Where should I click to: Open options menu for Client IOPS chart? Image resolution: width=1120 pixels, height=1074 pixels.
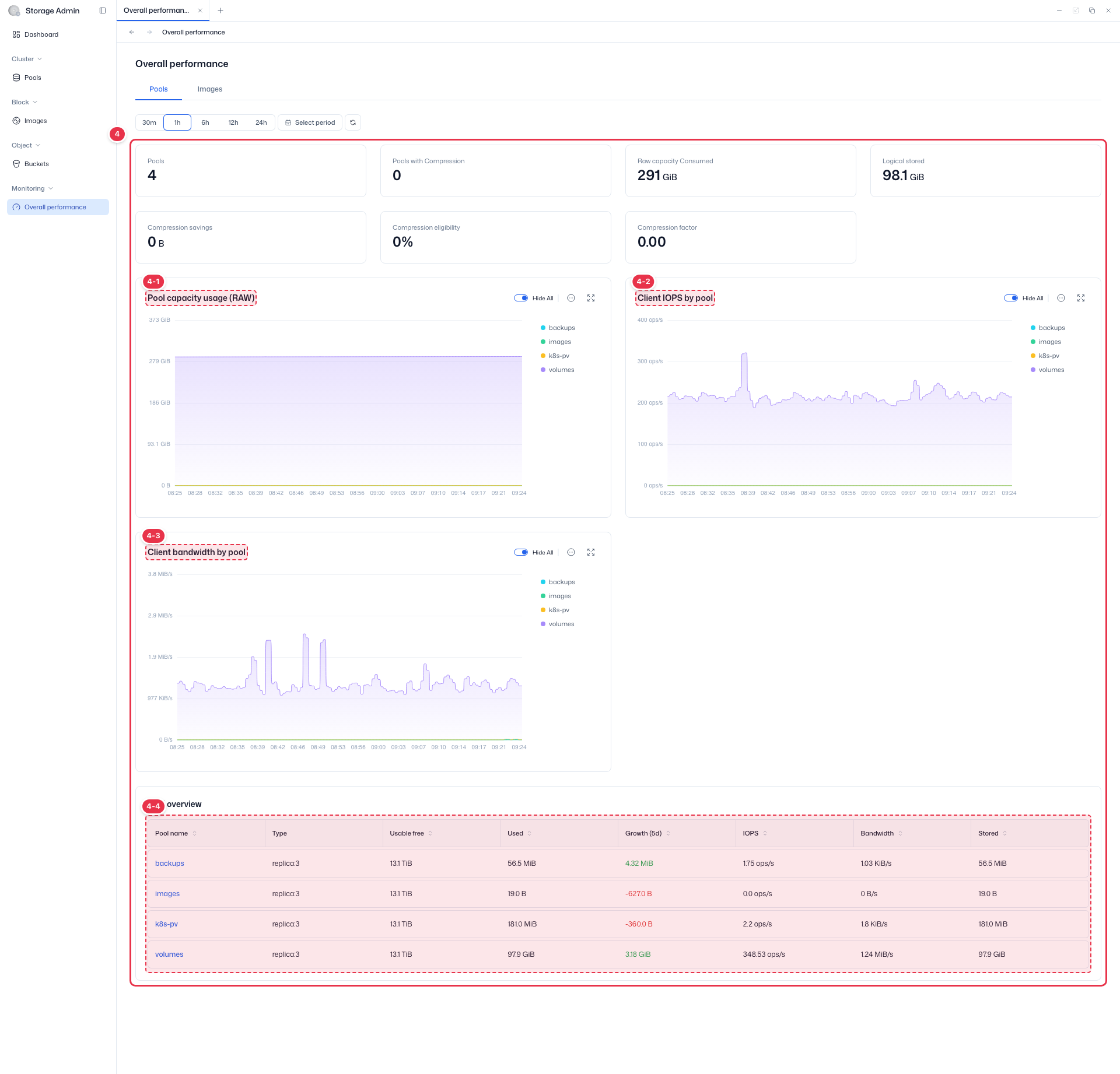coord(1061,298)
